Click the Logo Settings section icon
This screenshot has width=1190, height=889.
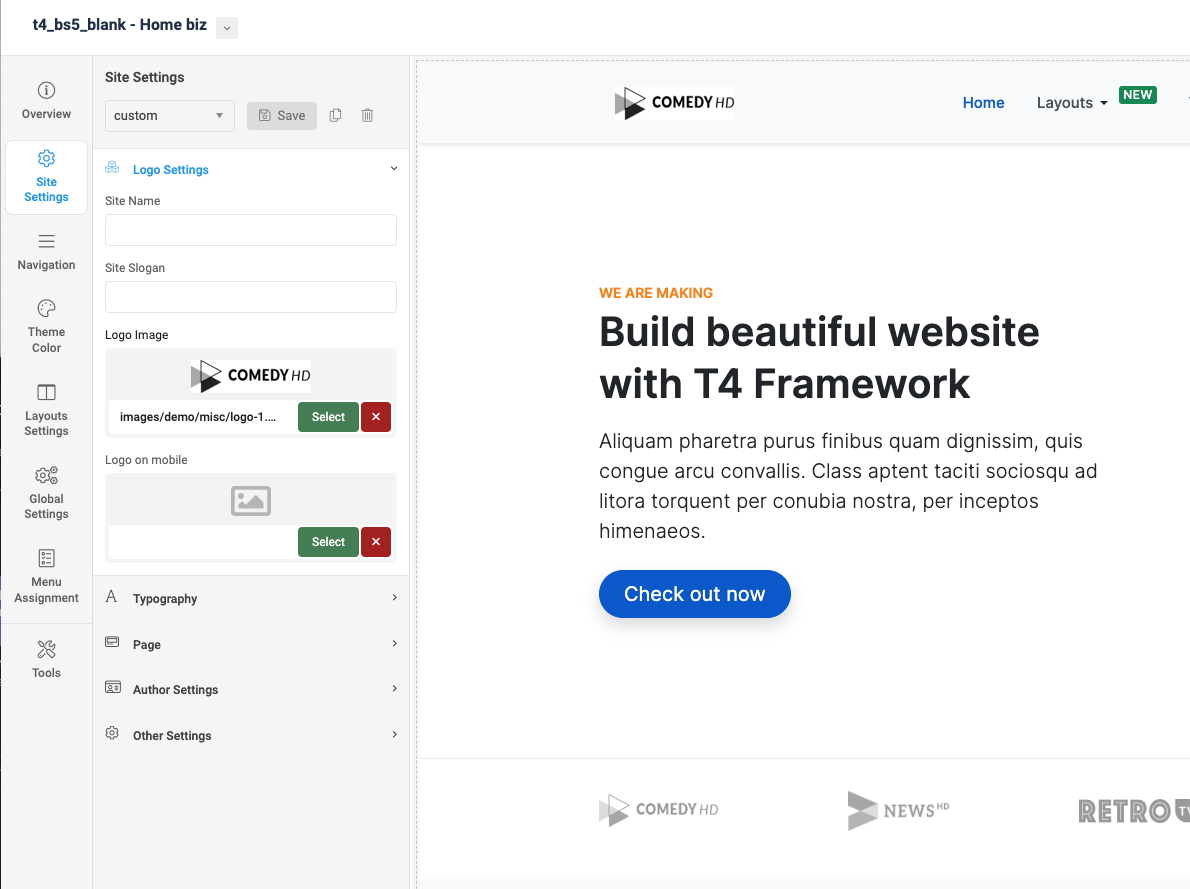coord(112,168)
